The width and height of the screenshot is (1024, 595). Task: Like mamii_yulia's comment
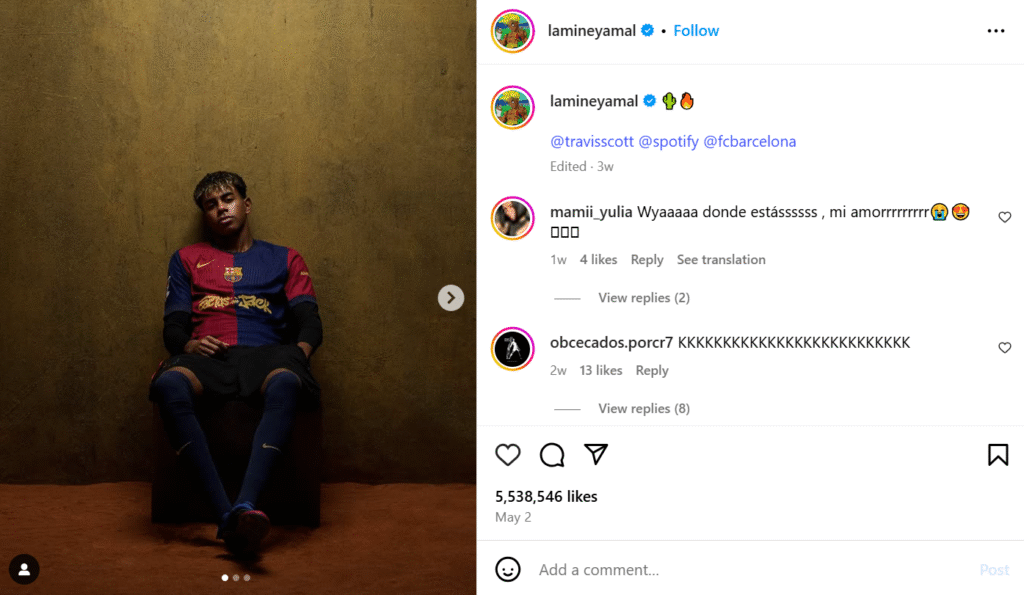(x=1005, y=217)
